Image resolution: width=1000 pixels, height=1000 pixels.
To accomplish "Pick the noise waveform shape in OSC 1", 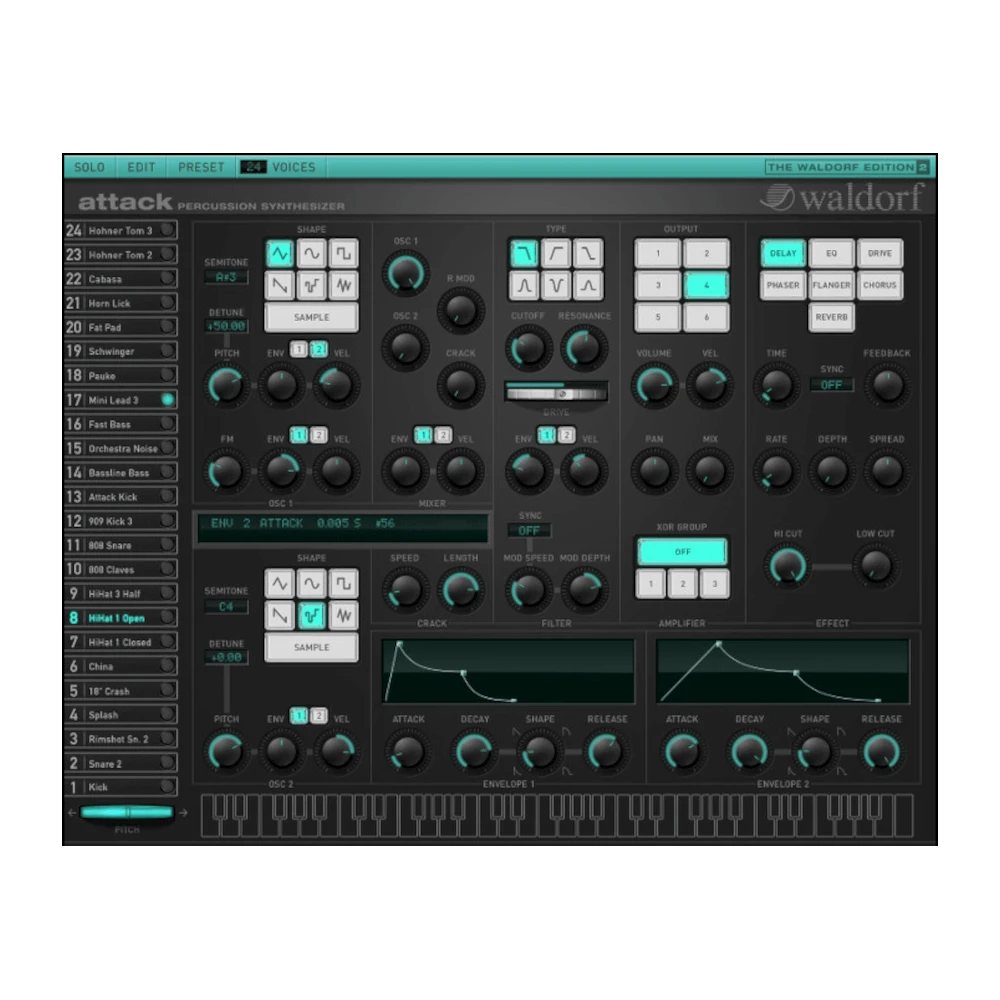I will coord(344,286).
